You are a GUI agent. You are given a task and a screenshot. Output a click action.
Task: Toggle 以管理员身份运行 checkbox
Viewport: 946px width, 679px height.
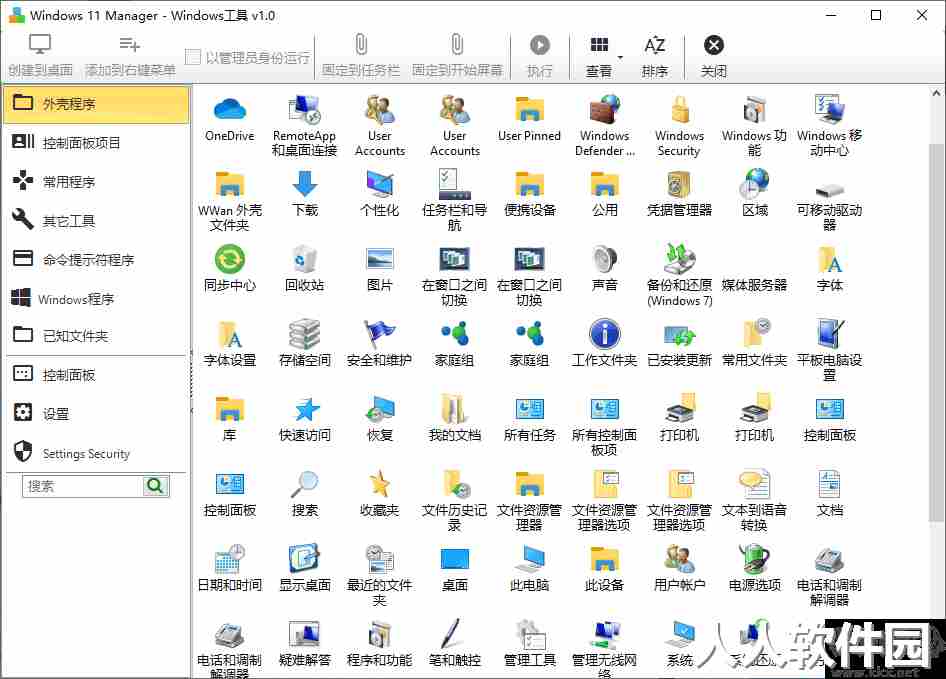[192, 57]
